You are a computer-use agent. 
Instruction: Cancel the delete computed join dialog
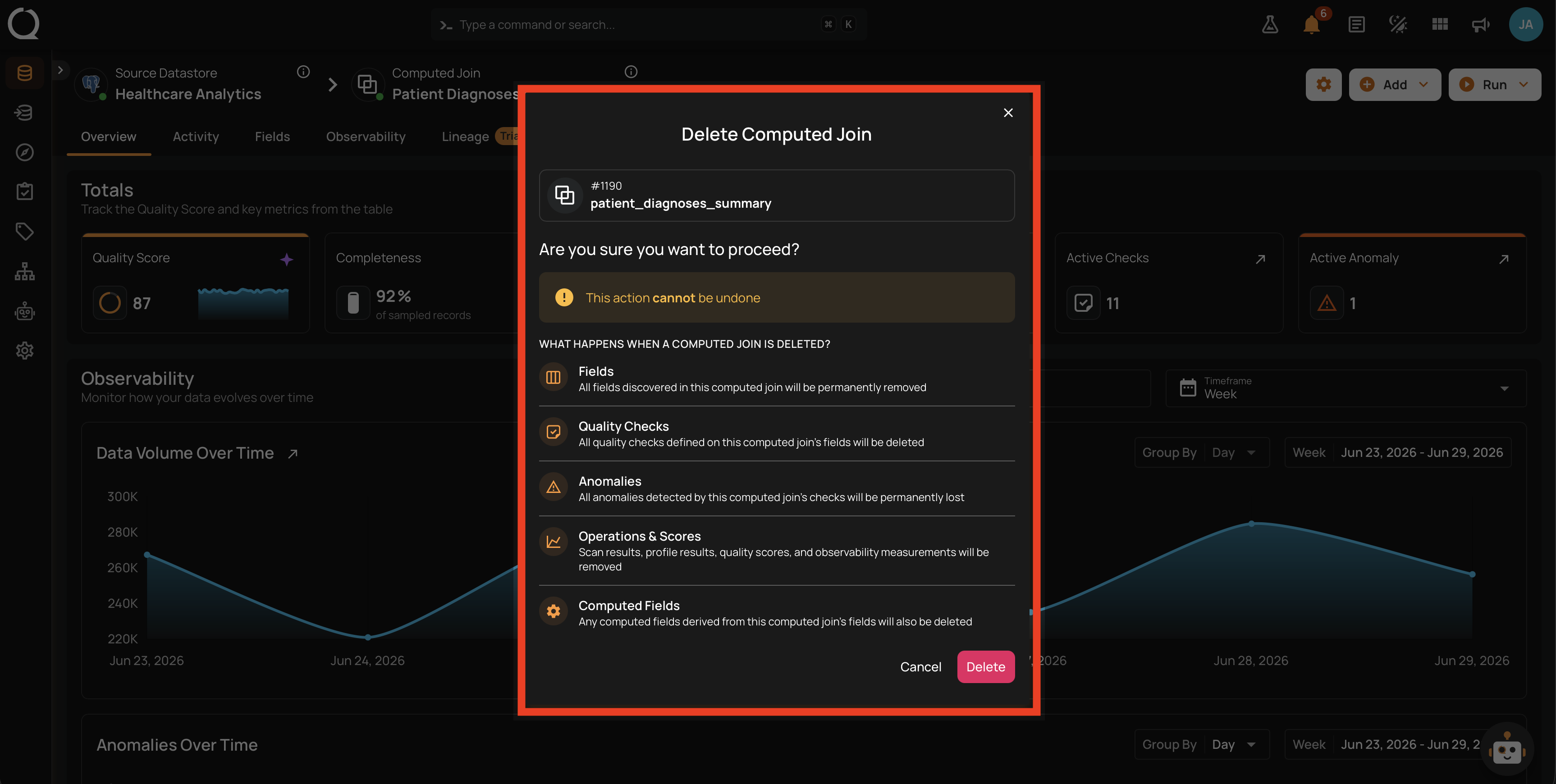pos(920,666)
